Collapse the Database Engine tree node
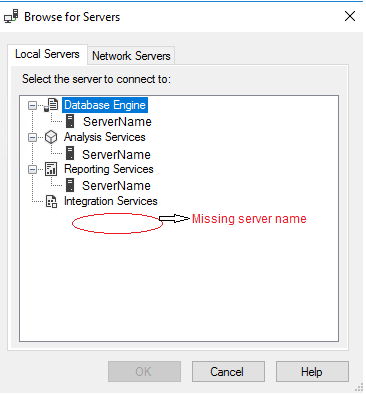This screenshot has height=395, width=366. click(x=32, y=105)
